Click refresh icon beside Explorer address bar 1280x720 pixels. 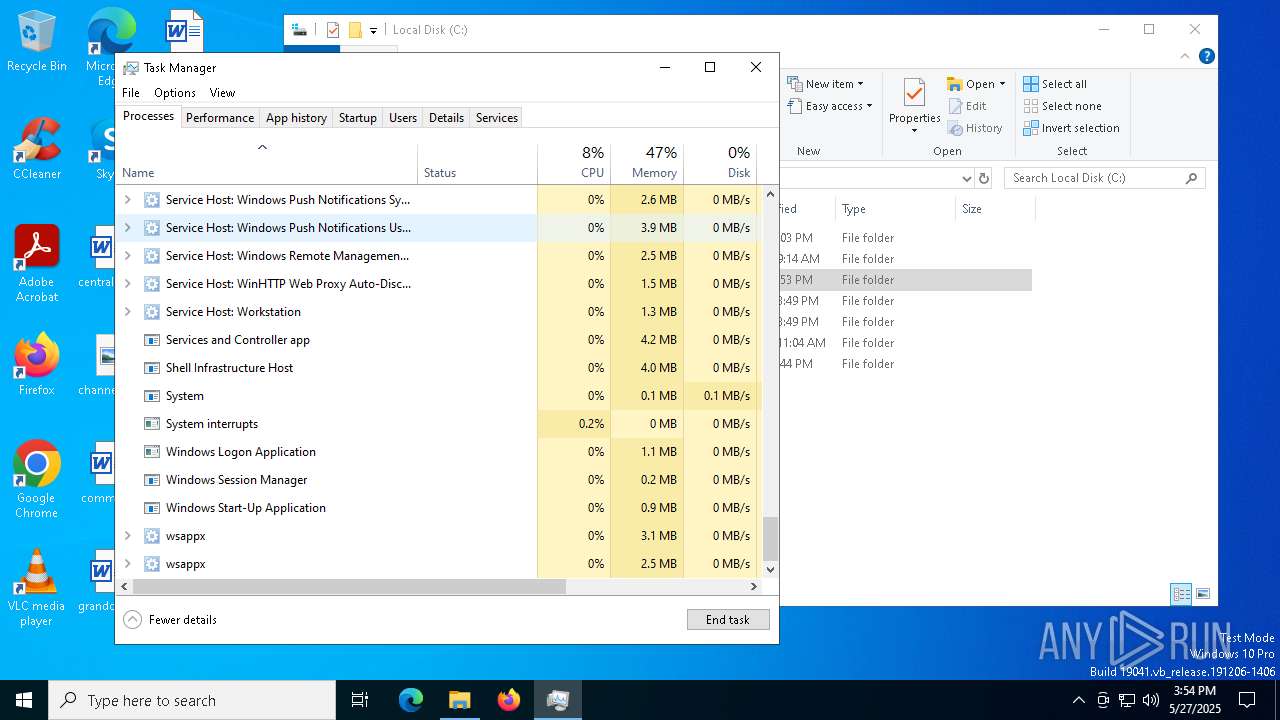984,178
